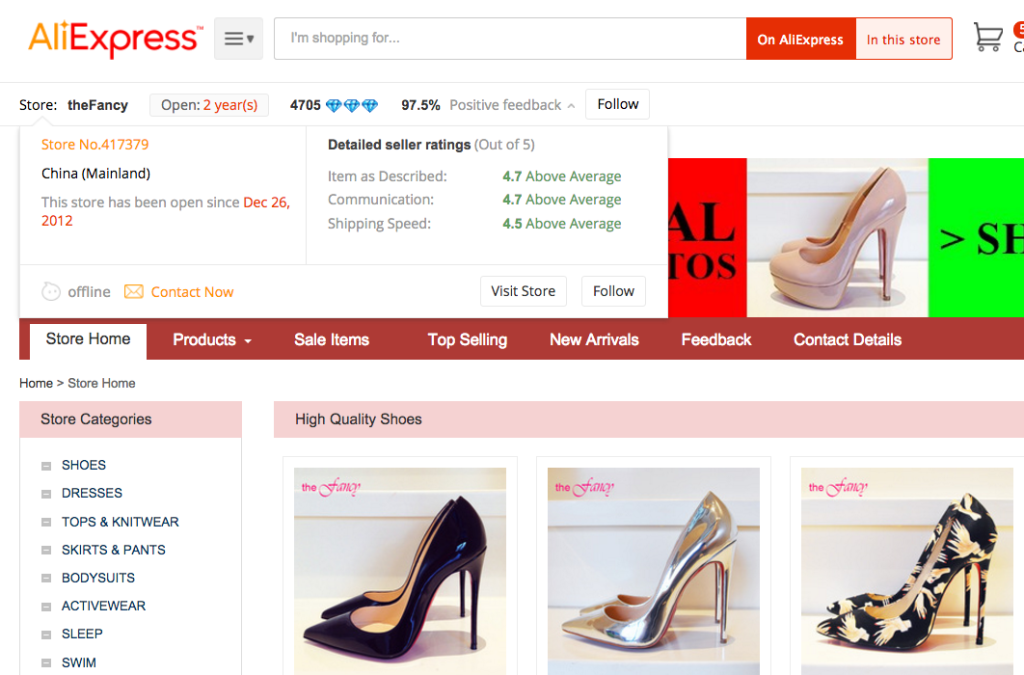Switch to Store Home tab

[x=88, y=339]
